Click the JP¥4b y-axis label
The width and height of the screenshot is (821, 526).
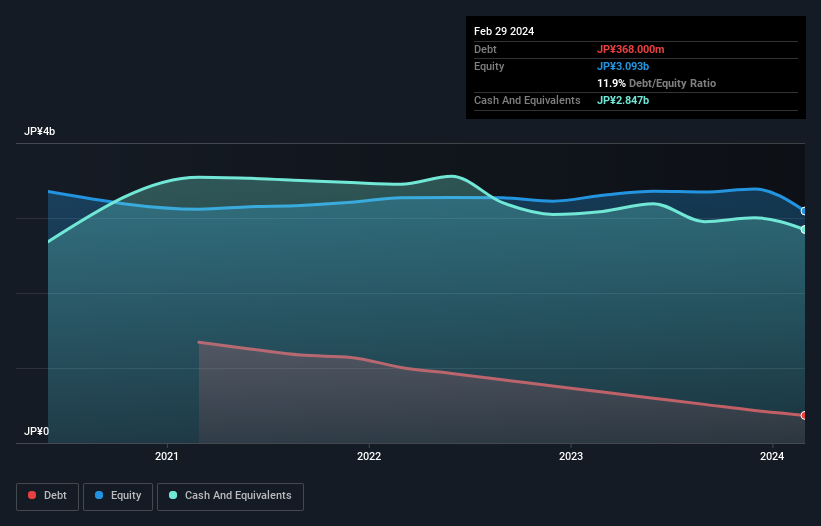39,131
